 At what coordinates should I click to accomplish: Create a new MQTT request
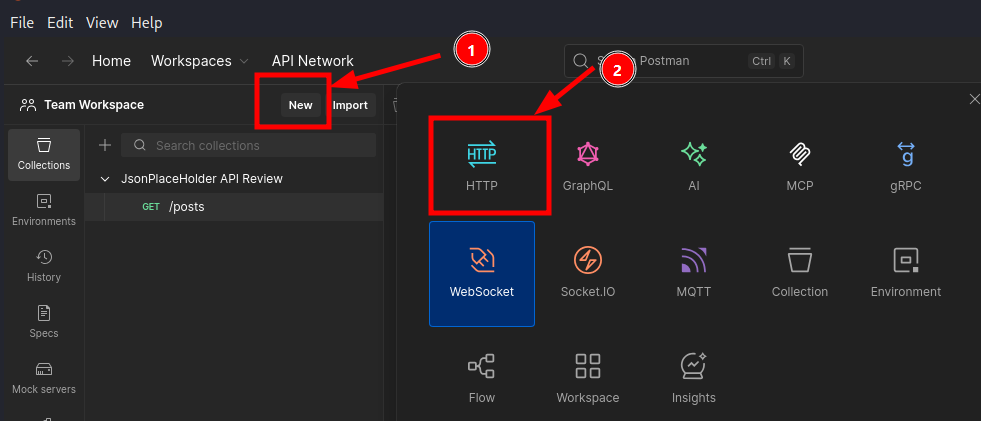point(694,274)
